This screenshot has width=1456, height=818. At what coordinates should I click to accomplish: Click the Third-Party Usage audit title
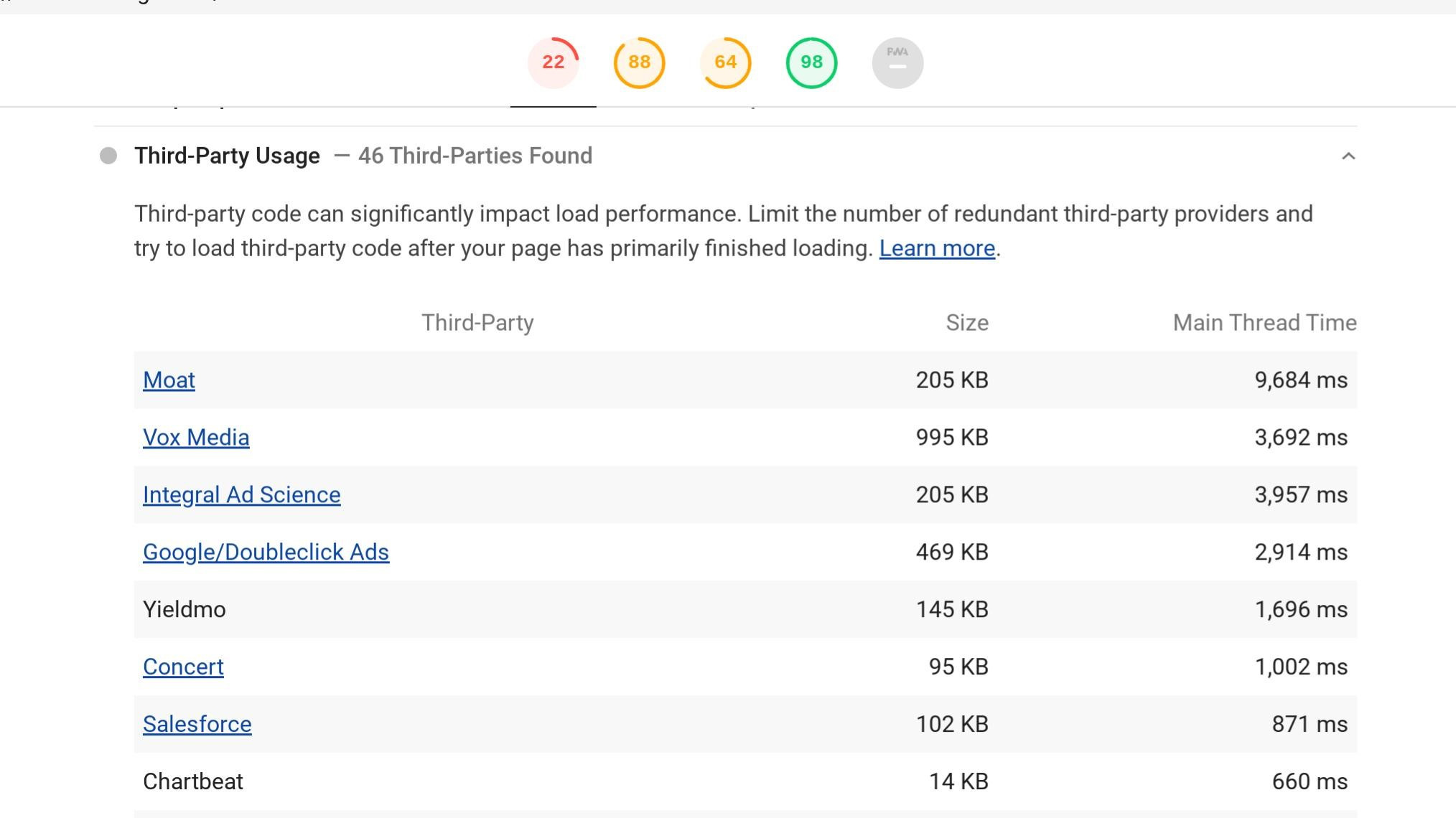227,156
